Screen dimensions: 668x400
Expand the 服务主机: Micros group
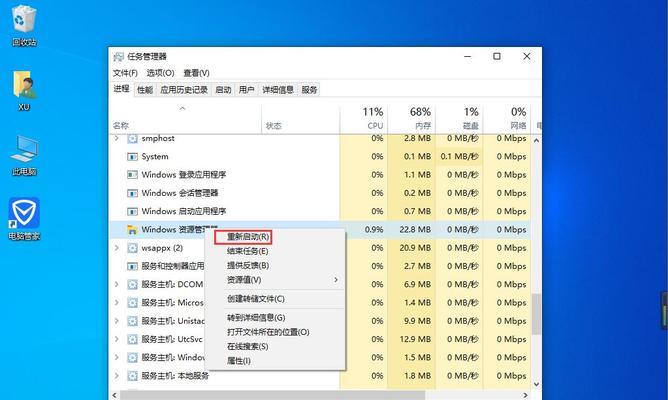click(116, 302)
